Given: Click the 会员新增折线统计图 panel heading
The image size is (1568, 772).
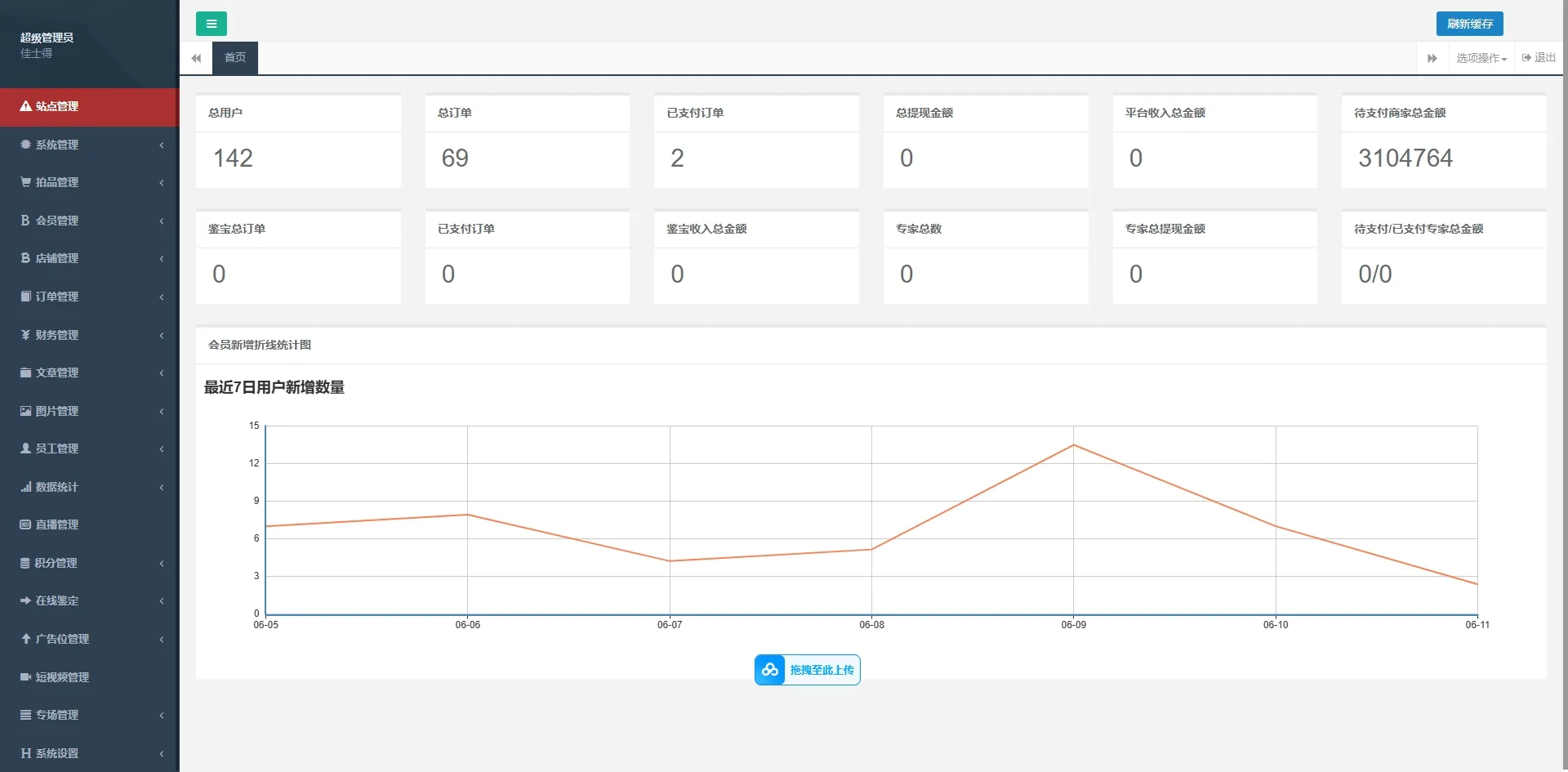Looking at the screenshot, I should [260, 345].
